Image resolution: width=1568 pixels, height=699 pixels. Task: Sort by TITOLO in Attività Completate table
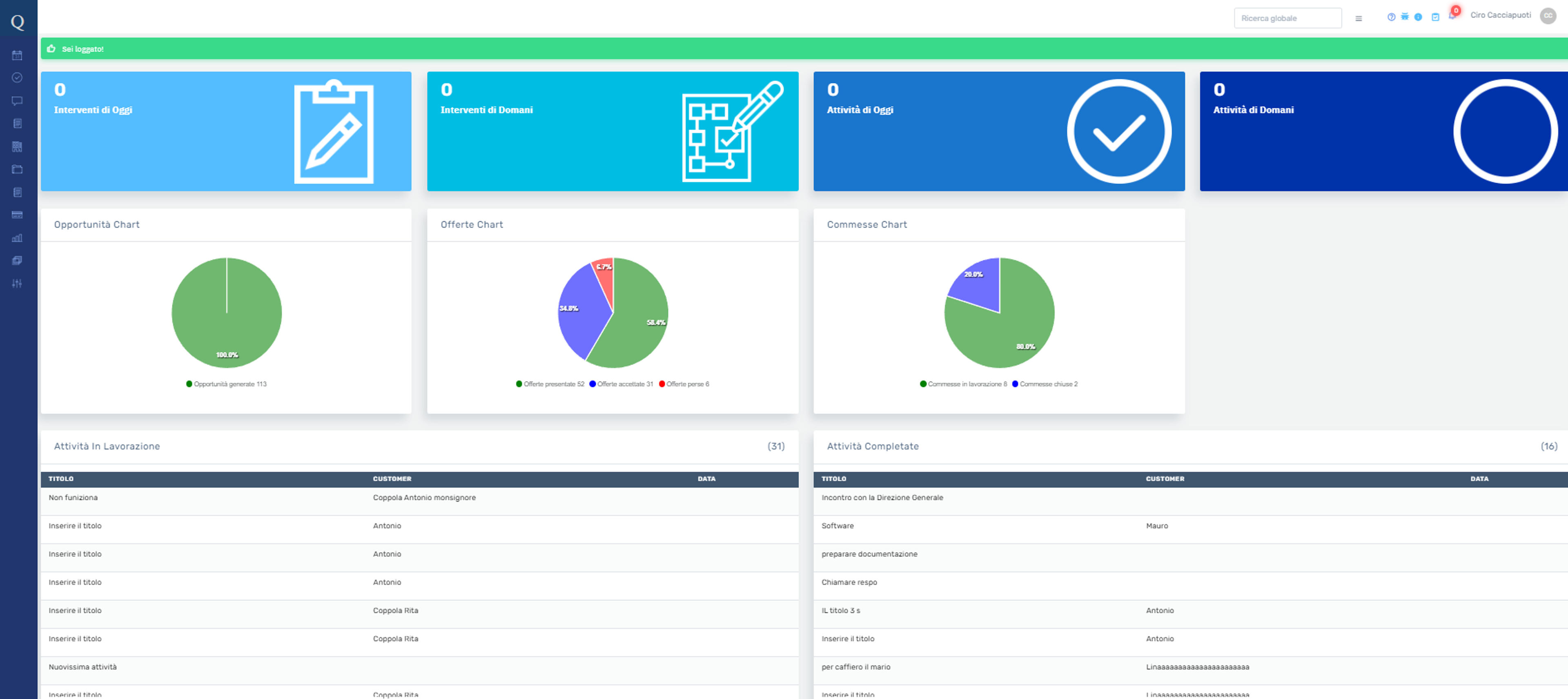click(834, 479)
